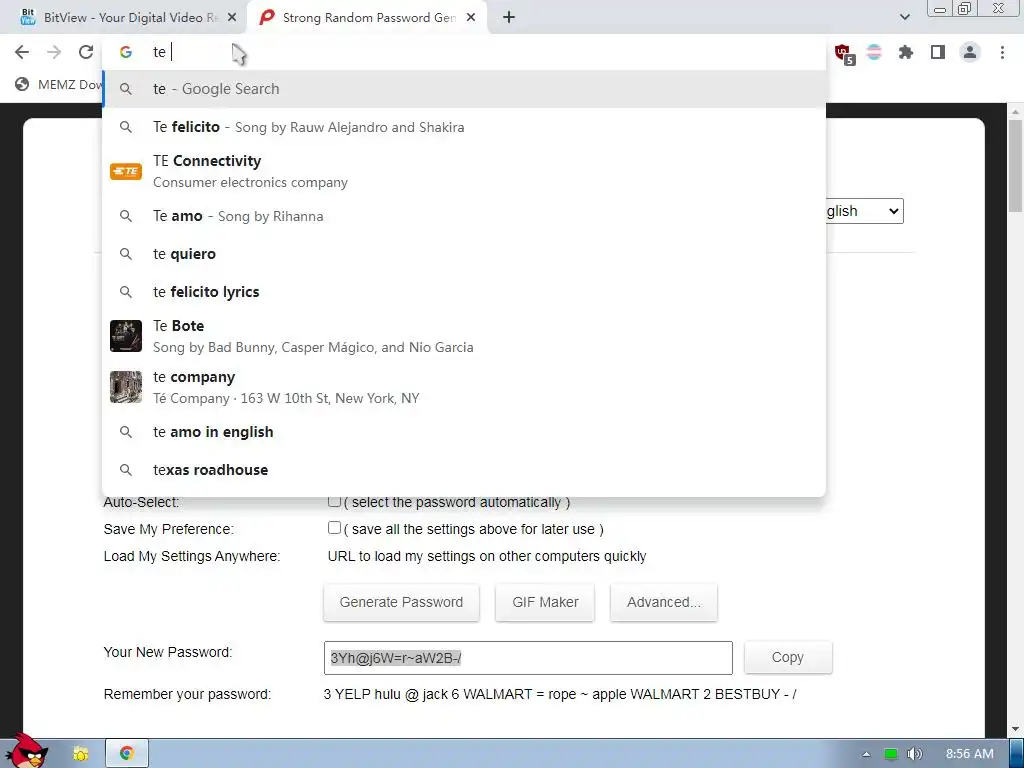Click the Chrome taskbar button
This screenshot has height=768, width=1024.
tap(127, 754)
